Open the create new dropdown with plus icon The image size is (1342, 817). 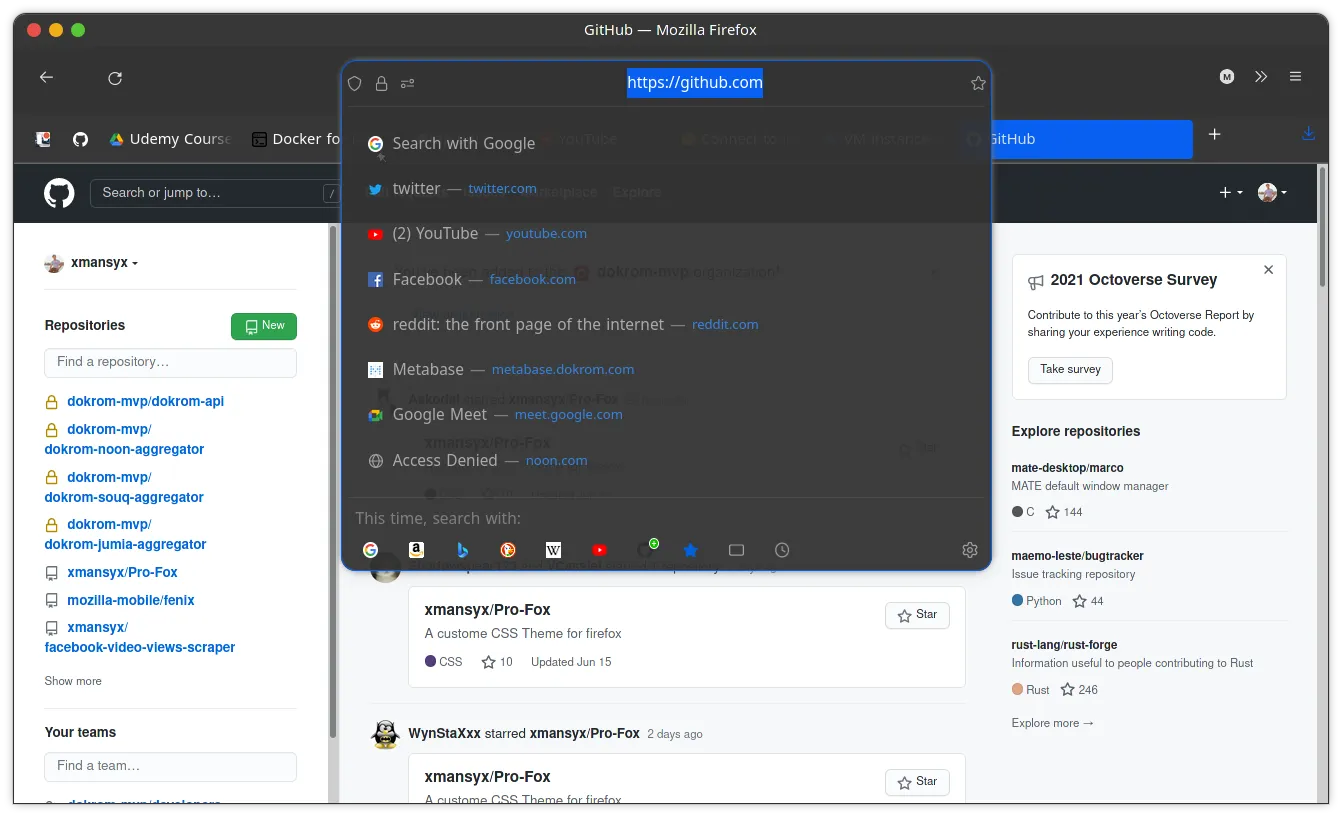[x=1229, y=192]
